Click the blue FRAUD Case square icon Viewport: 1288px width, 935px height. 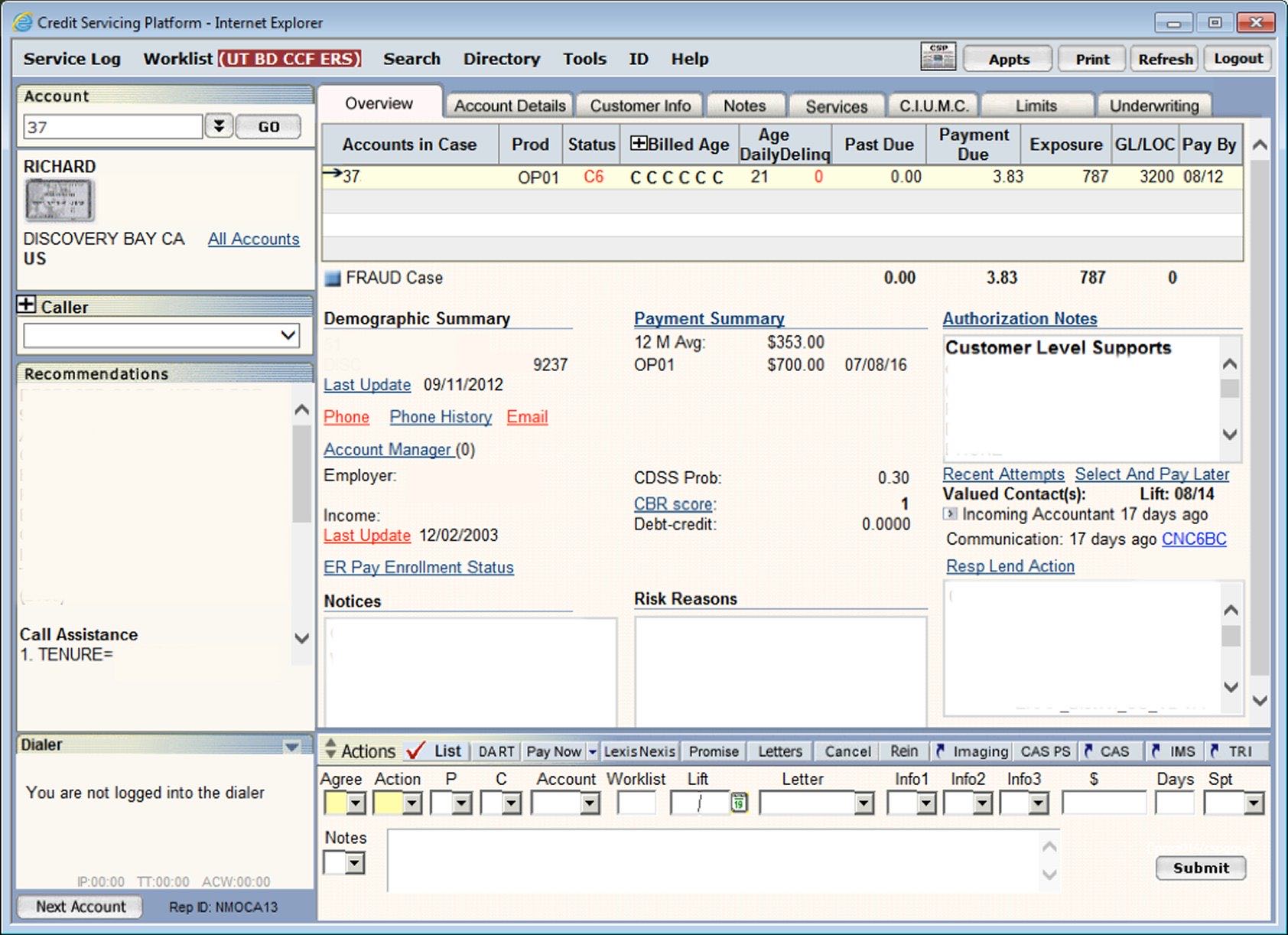coord(332,278)
